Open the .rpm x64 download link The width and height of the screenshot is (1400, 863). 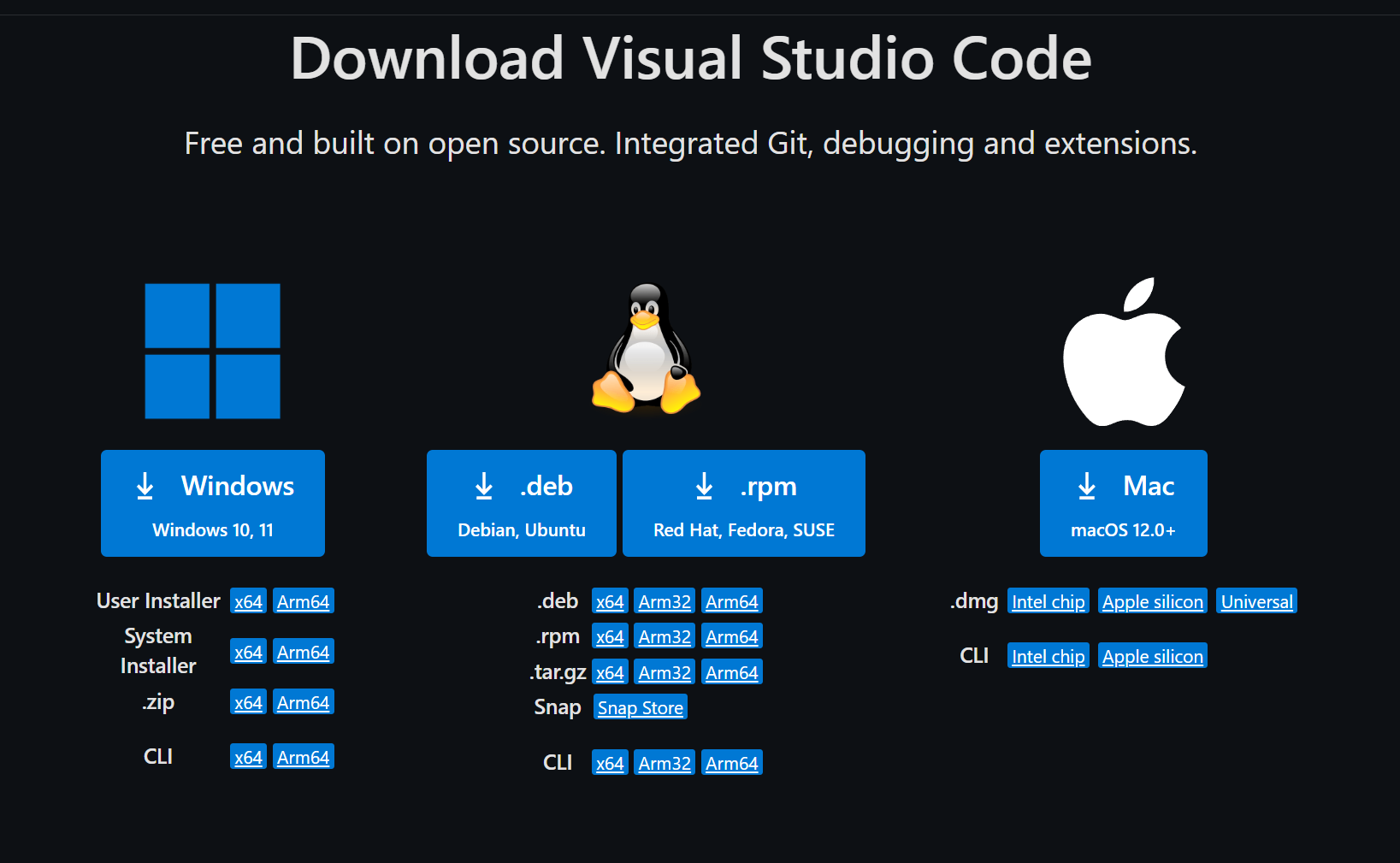pos(610,636)
